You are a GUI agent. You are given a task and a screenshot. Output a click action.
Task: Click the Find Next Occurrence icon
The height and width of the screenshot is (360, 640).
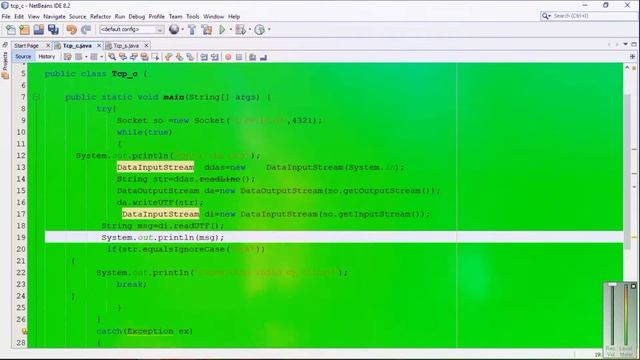point(133,57)
